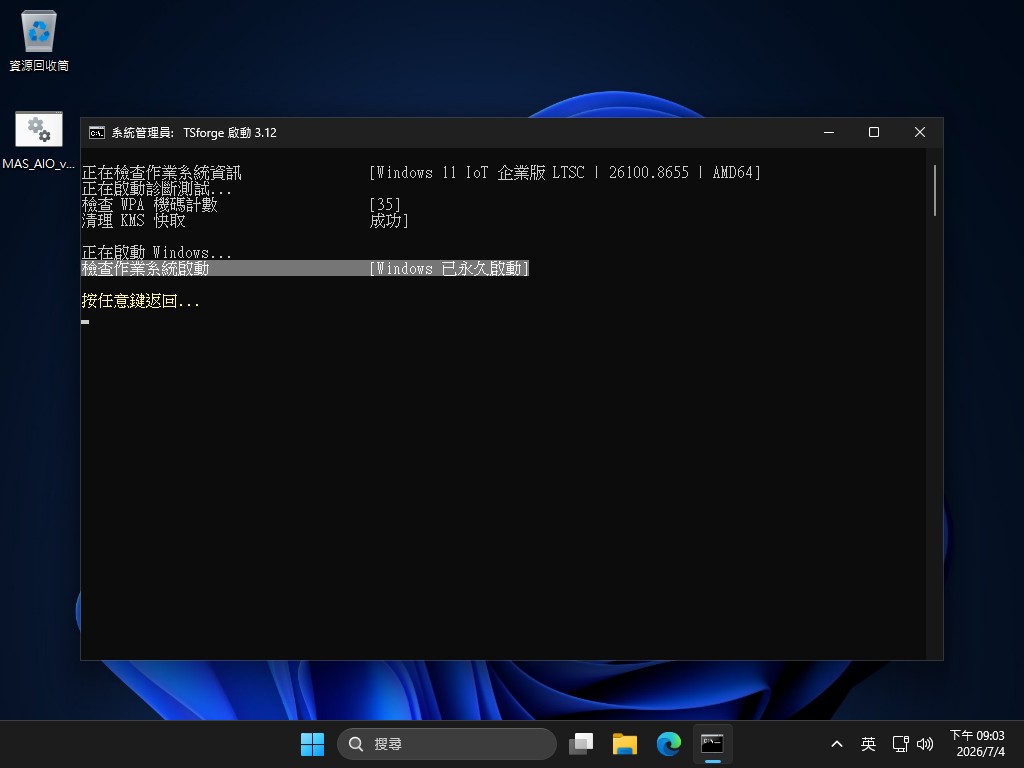Launch File Explorer from the taskbar
This screenshot has height=768, width=1024.
(x=624, y=744)
